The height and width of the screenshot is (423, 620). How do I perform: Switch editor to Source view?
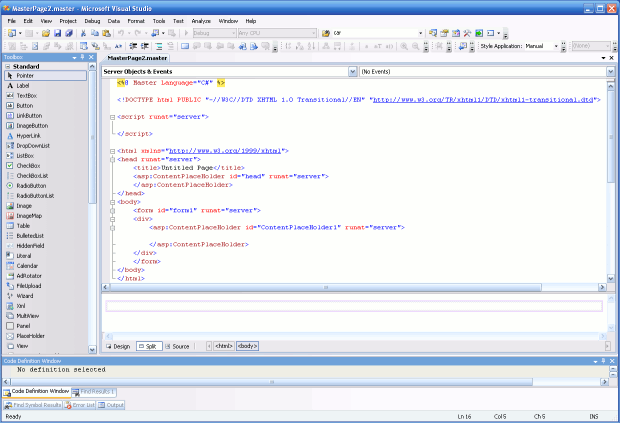coord(177,346)
